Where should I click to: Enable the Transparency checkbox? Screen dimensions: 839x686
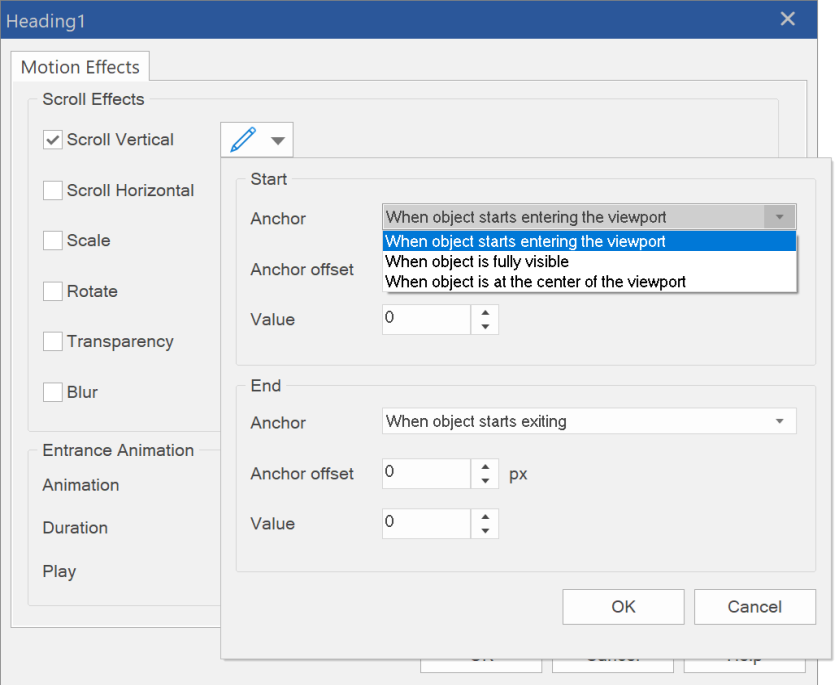point(52,342)
